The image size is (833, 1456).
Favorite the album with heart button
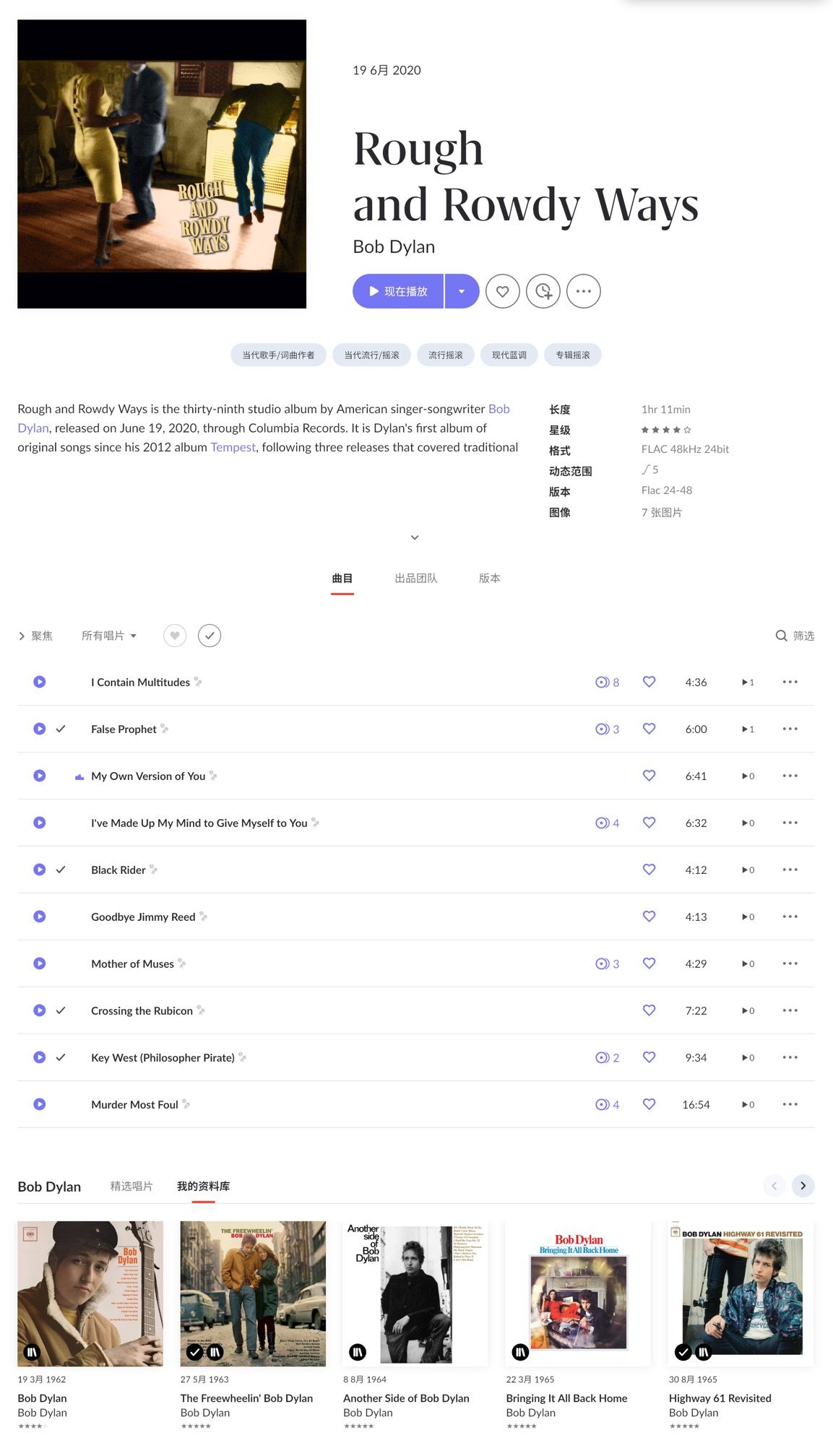[x=503, y=291]
